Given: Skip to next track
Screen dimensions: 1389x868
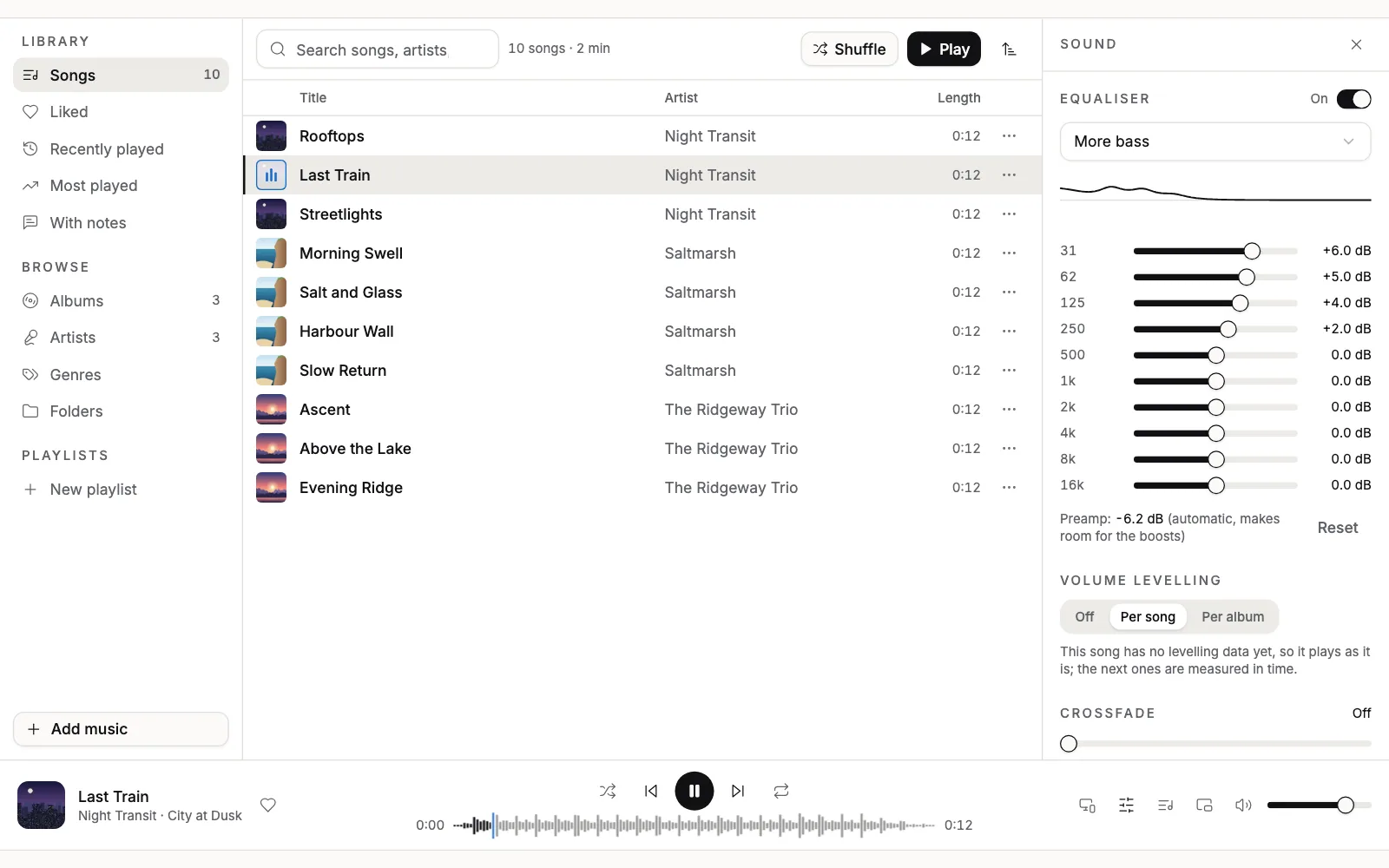Looking at the screenshot, I should click(x=738, y=791).
